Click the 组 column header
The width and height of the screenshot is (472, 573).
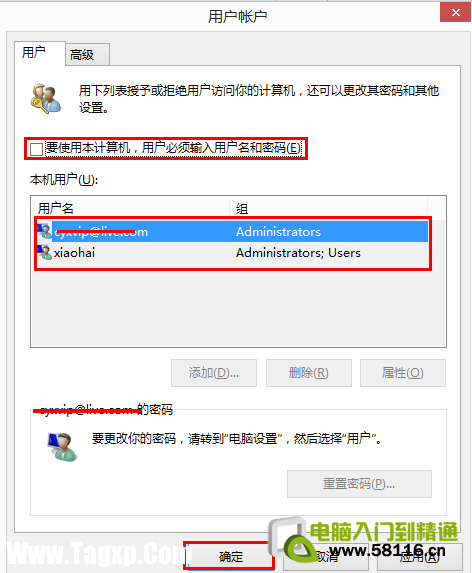[328, 208]
